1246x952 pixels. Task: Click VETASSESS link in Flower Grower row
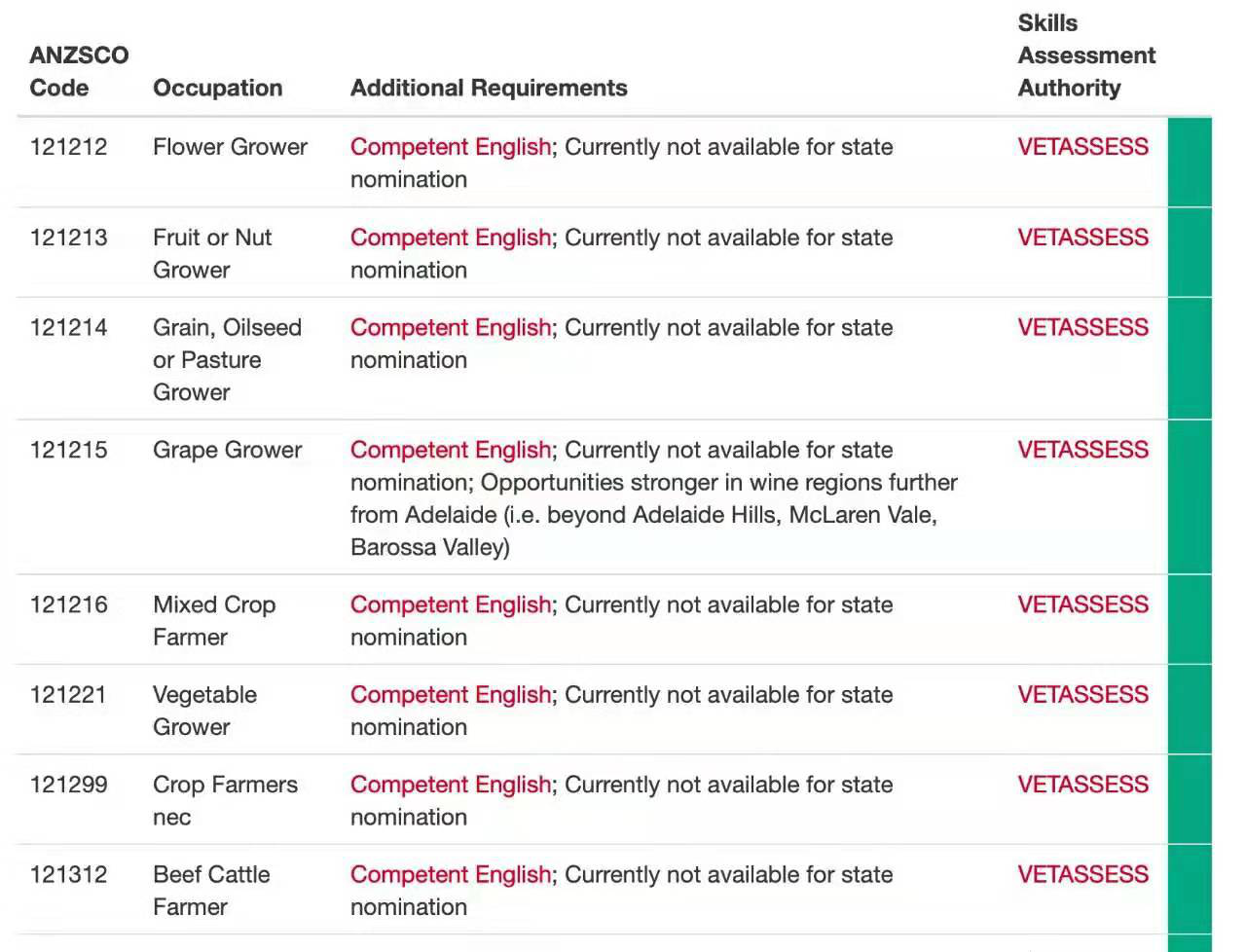tap(1082, 147)
